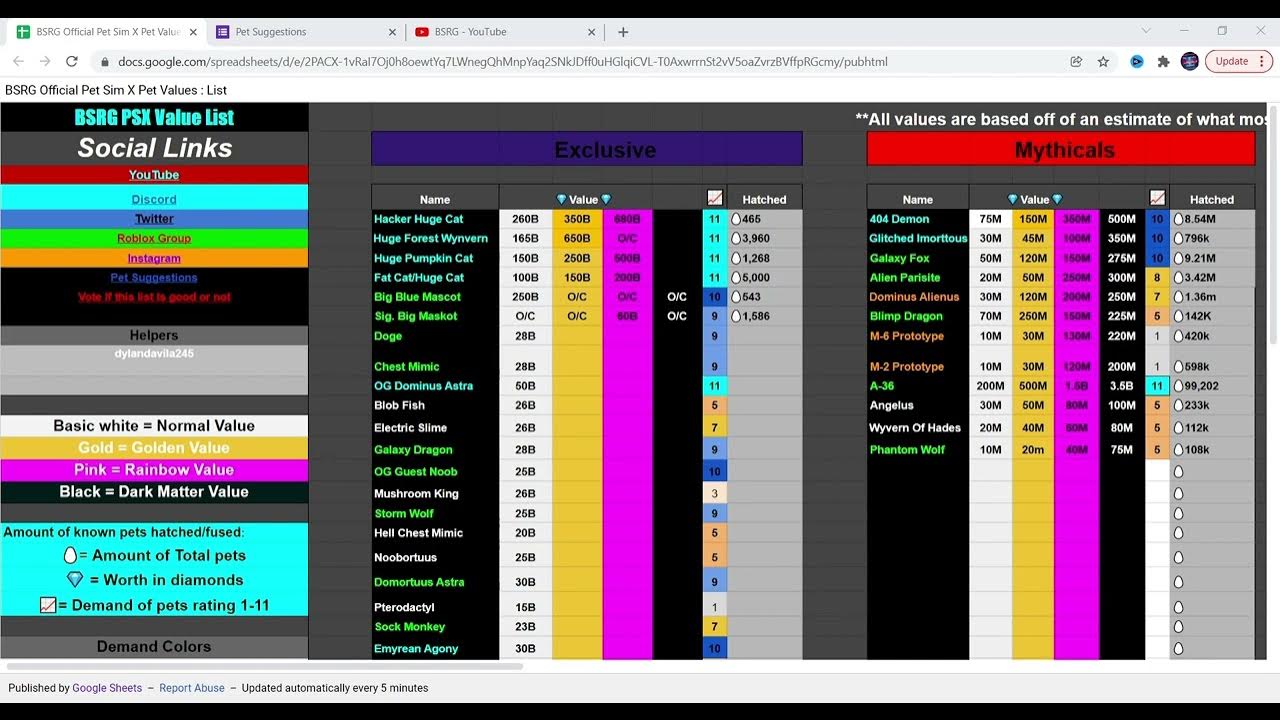This screenshot has width=1280, height=720.
Task: Select the Hacker Huge Cat row name
Action: click(x=435, y=219)
